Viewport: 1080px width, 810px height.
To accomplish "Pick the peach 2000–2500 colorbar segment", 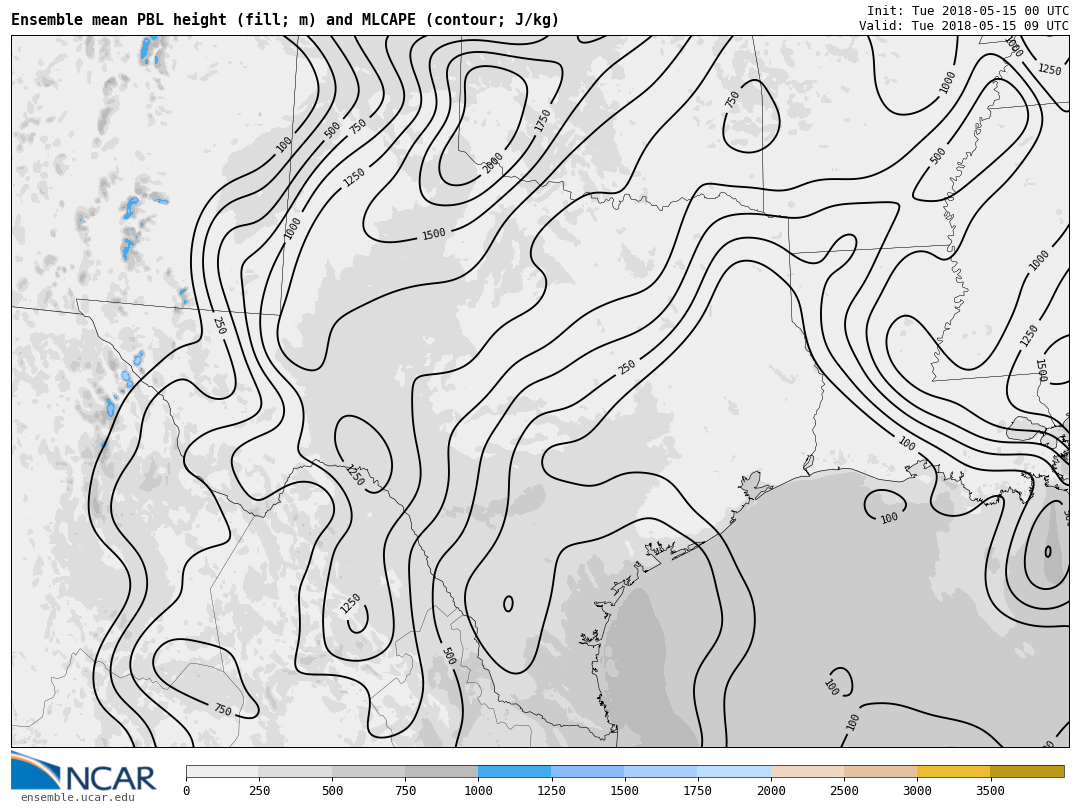I will [x=807, y=772].
